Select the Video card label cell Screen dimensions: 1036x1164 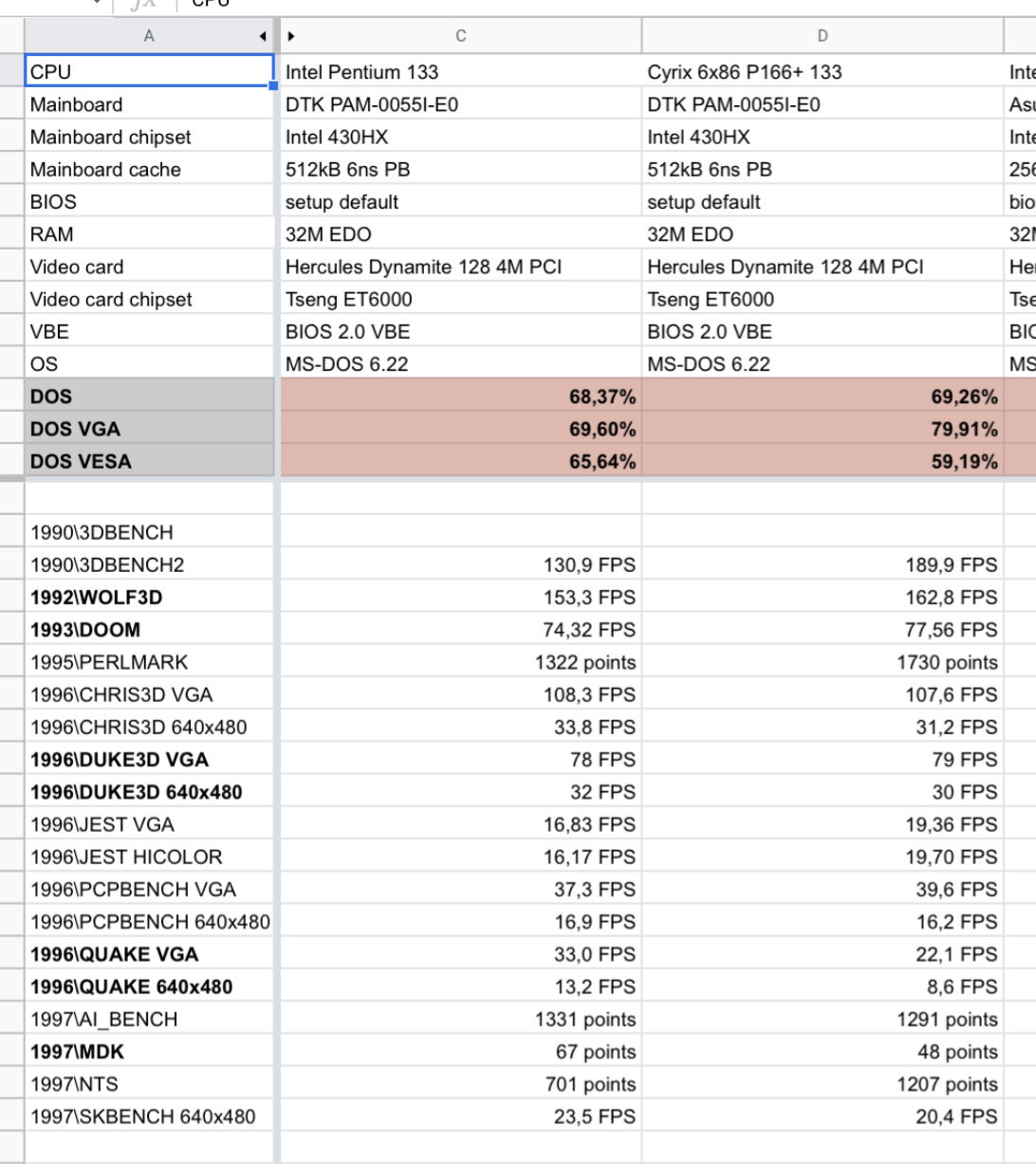tap(149, 267)
